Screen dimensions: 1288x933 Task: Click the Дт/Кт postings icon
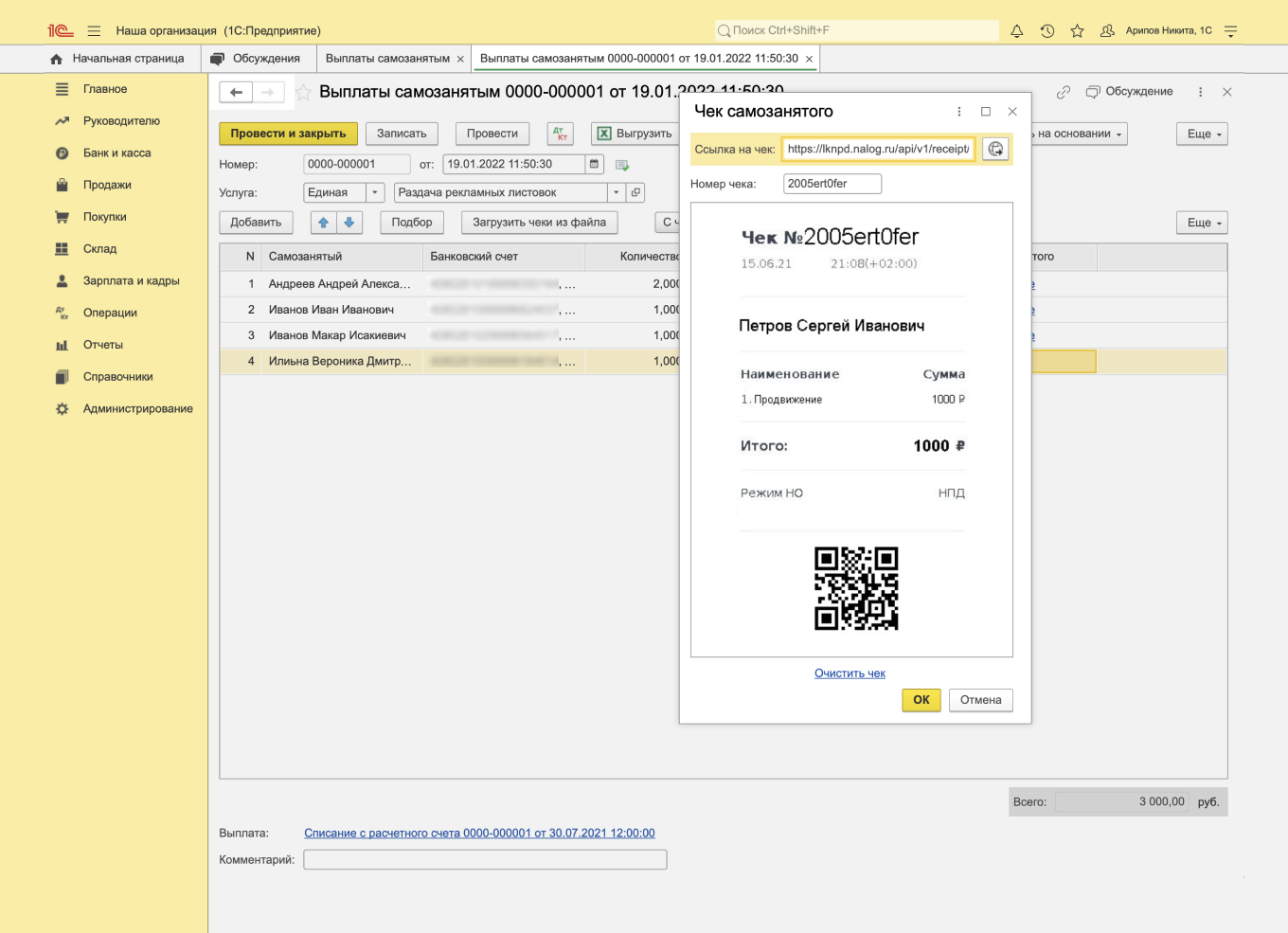pyautogui.click(x=560, y=134)
